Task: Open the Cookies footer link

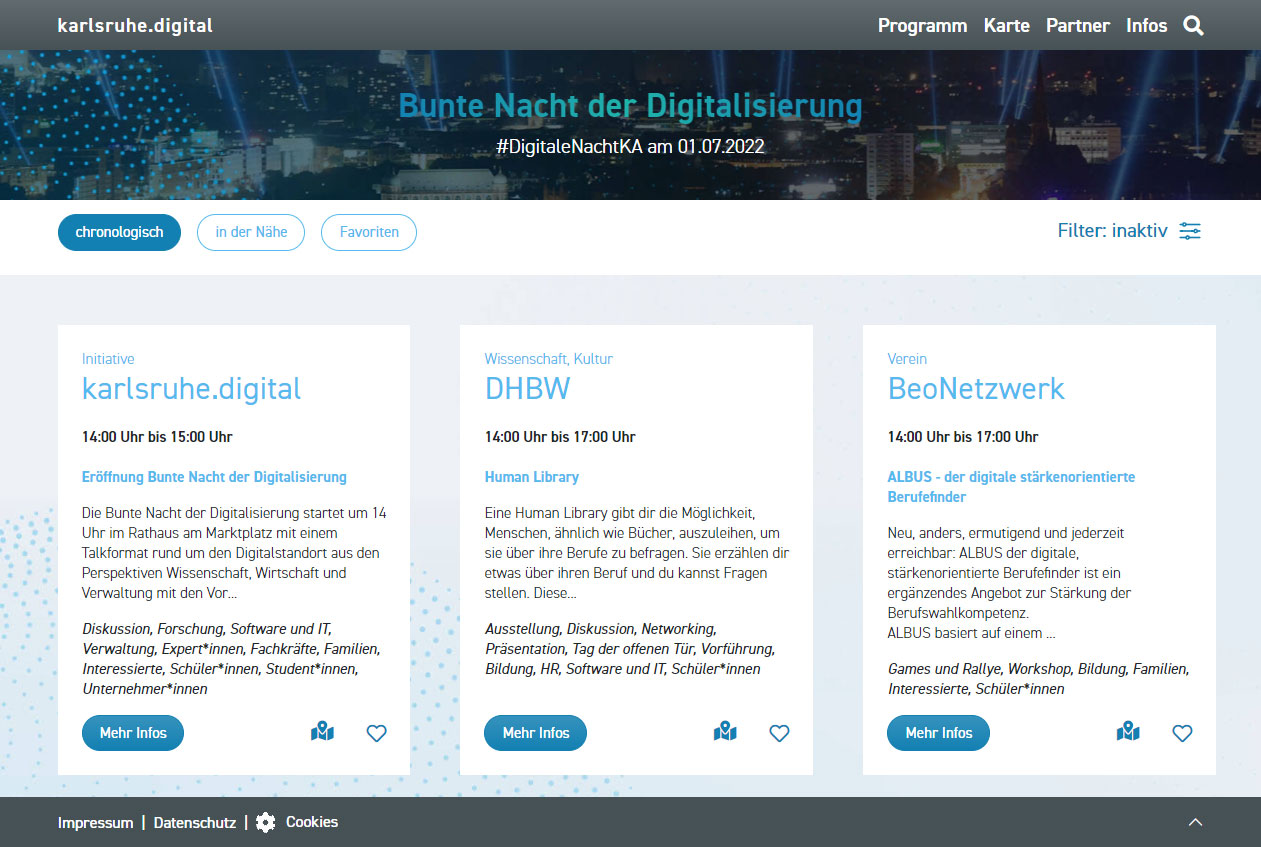Action: tap(312, 822)
